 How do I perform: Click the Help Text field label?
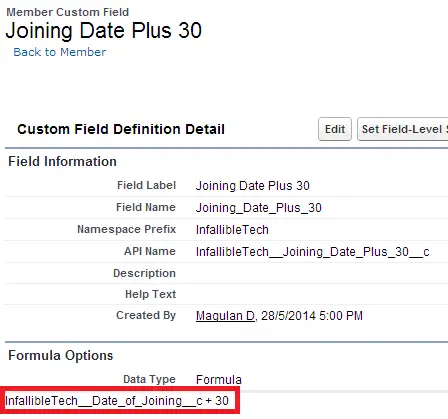click(x=151, y=294)
